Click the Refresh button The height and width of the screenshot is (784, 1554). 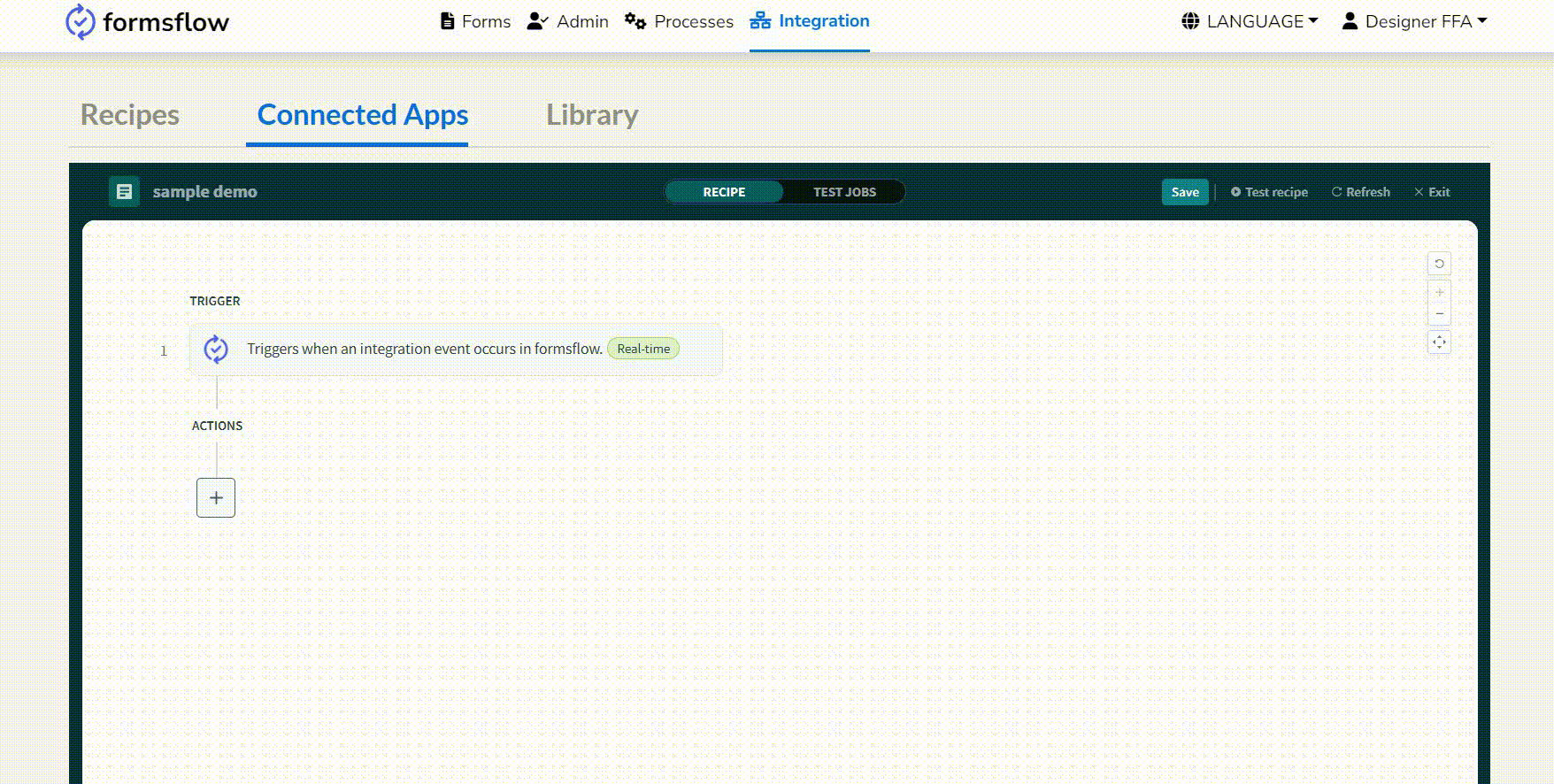[1361, 192]
